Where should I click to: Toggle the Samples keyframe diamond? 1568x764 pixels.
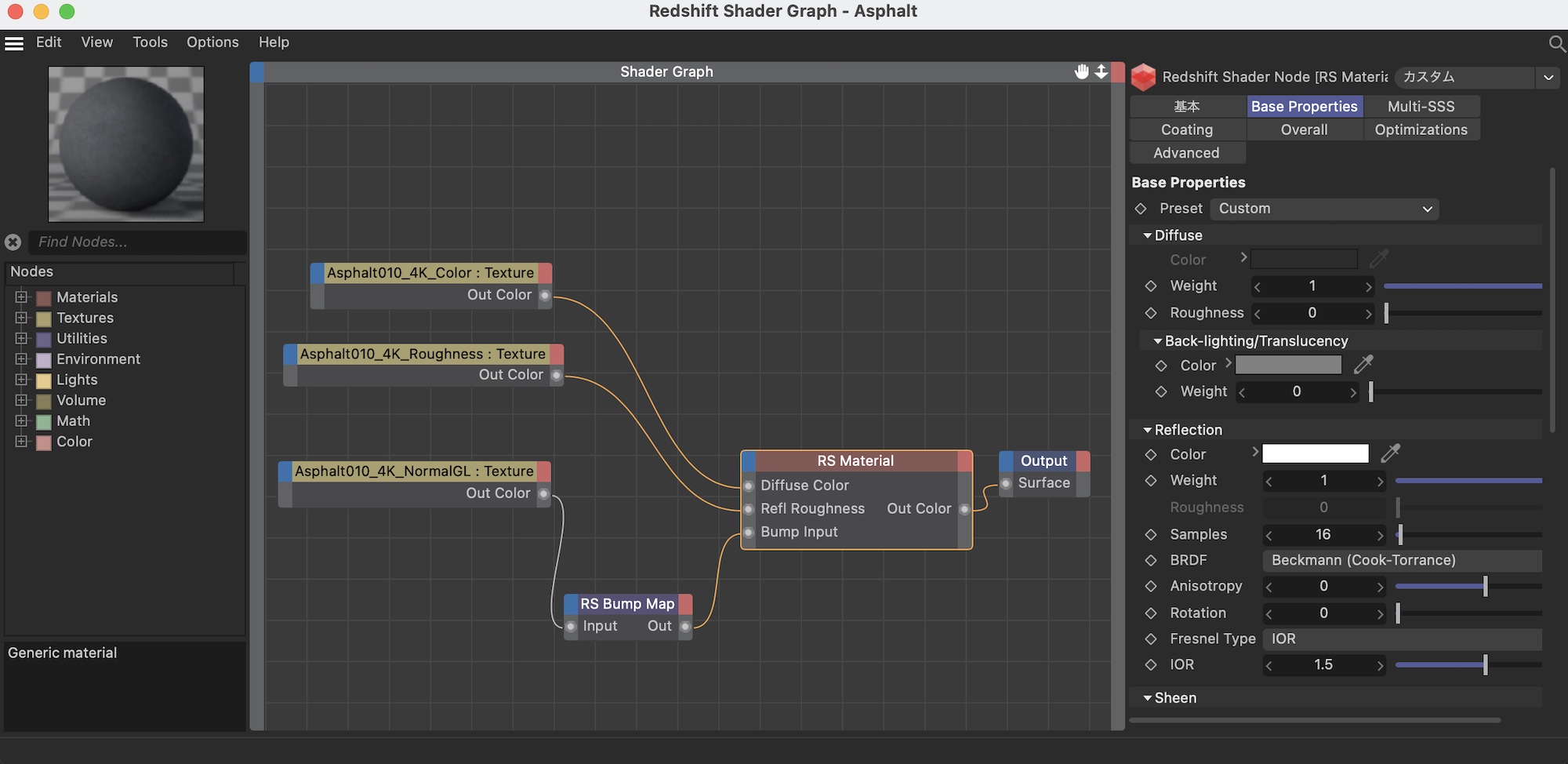[x=1151, y=535]
